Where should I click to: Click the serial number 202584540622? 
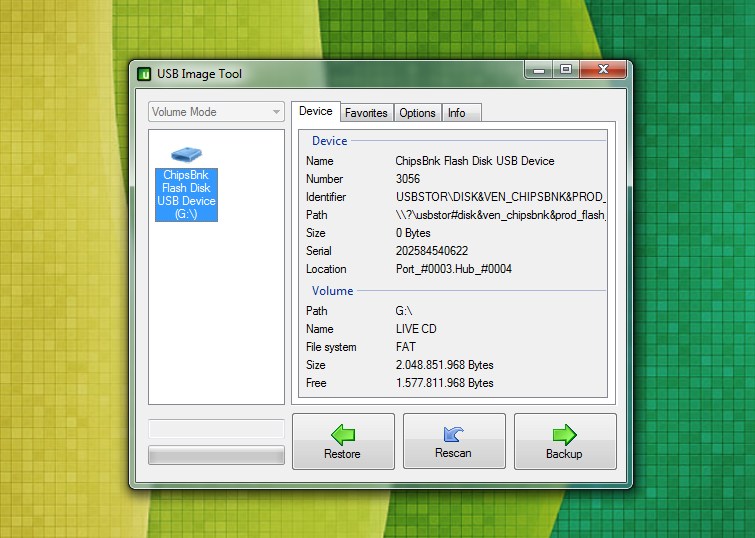[x=432, y=251]
